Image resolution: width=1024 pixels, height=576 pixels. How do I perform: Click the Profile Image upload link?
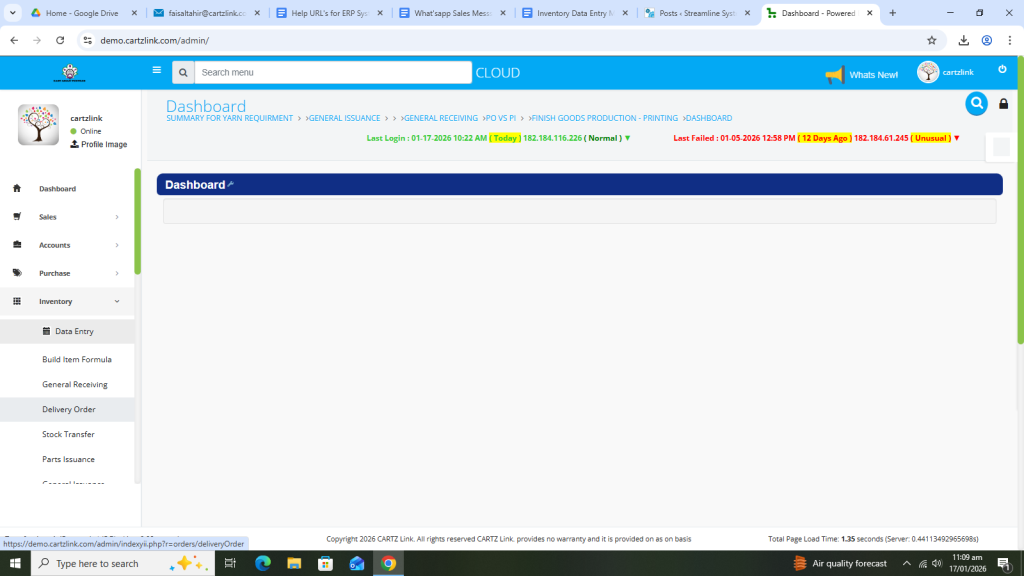pyautogui.click(x=98, y=144)
